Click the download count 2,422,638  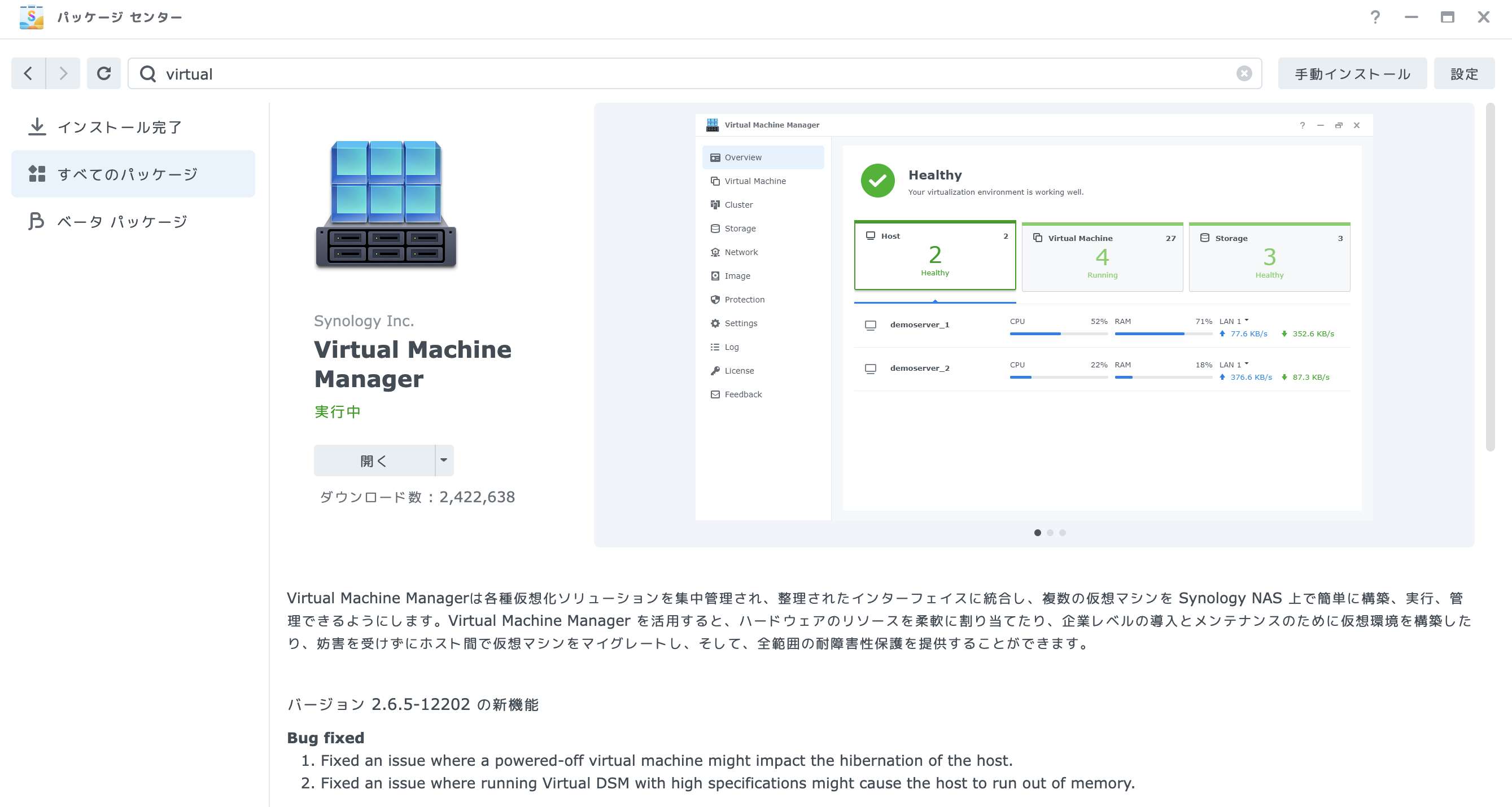[x=477, y=497]
